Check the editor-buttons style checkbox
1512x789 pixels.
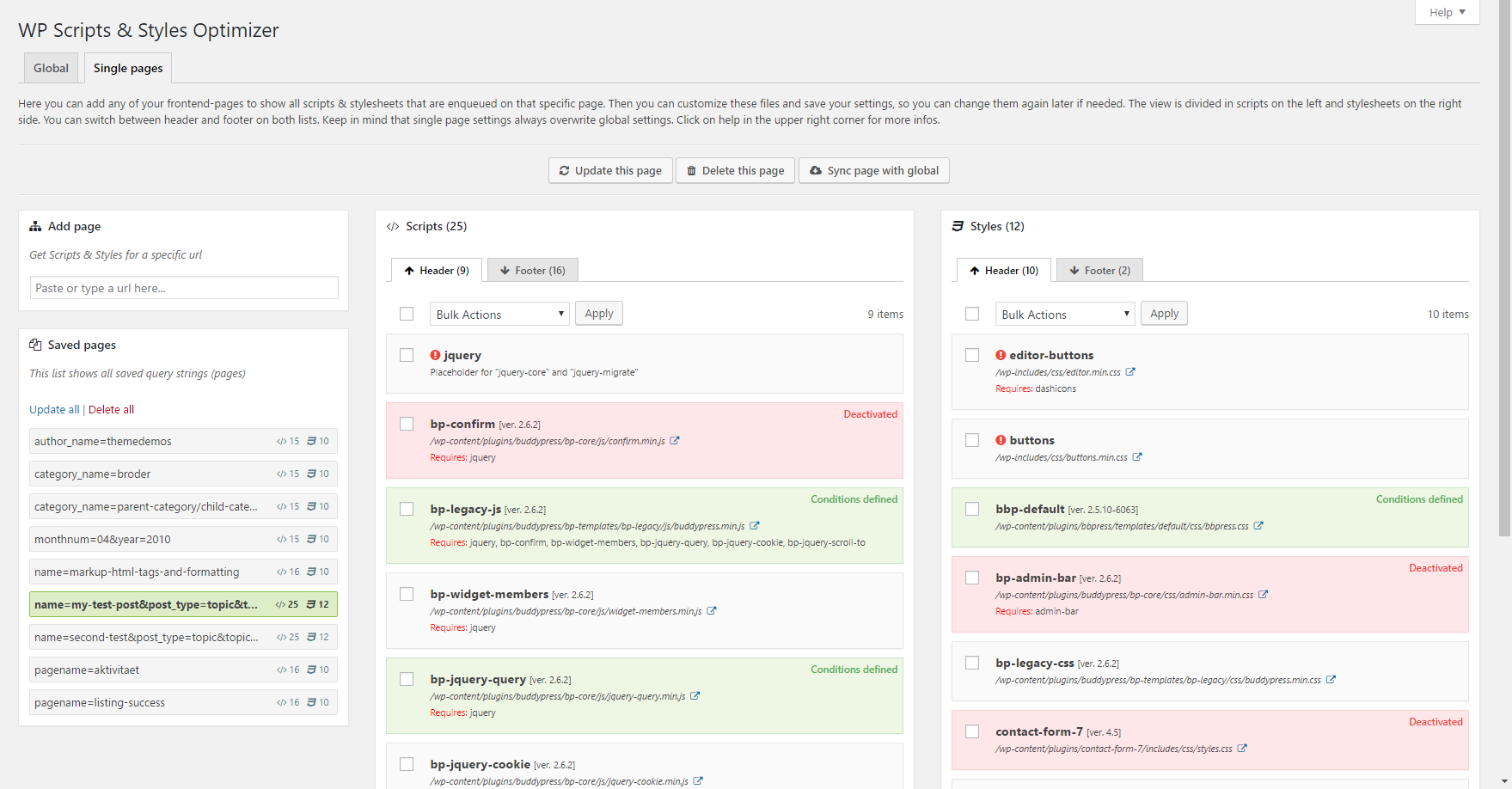pyautogui.click(x=972, y=355)
